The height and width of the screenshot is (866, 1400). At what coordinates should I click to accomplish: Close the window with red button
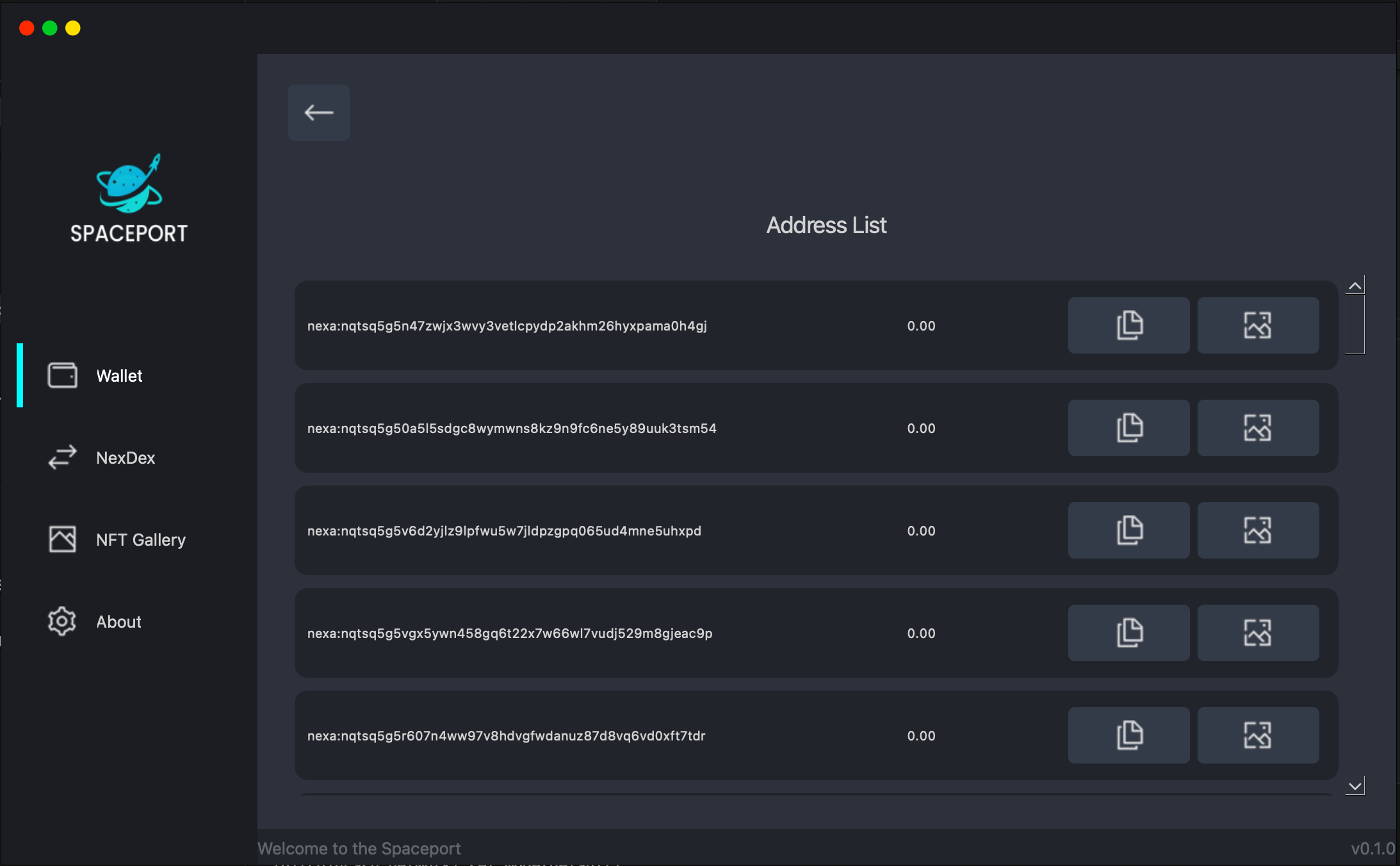27,28
